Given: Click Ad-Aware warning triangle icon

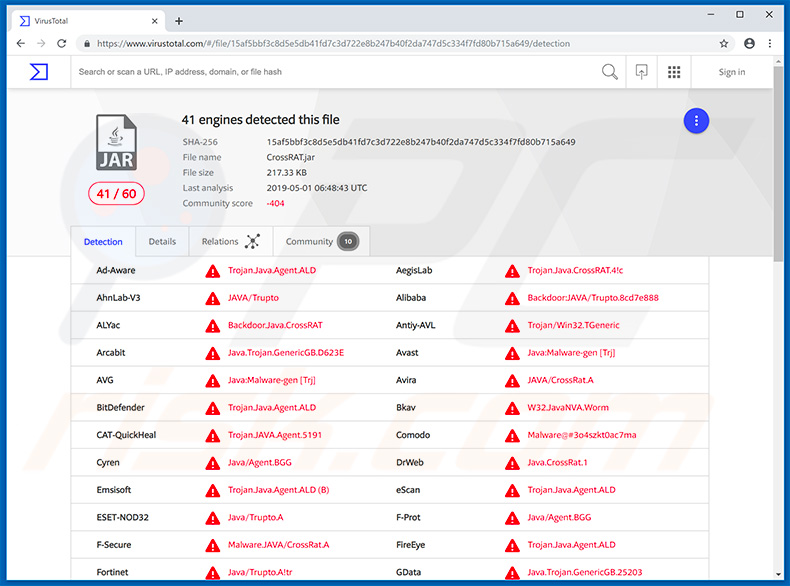Looking at the screenshot, I should (x=213, y=271).
